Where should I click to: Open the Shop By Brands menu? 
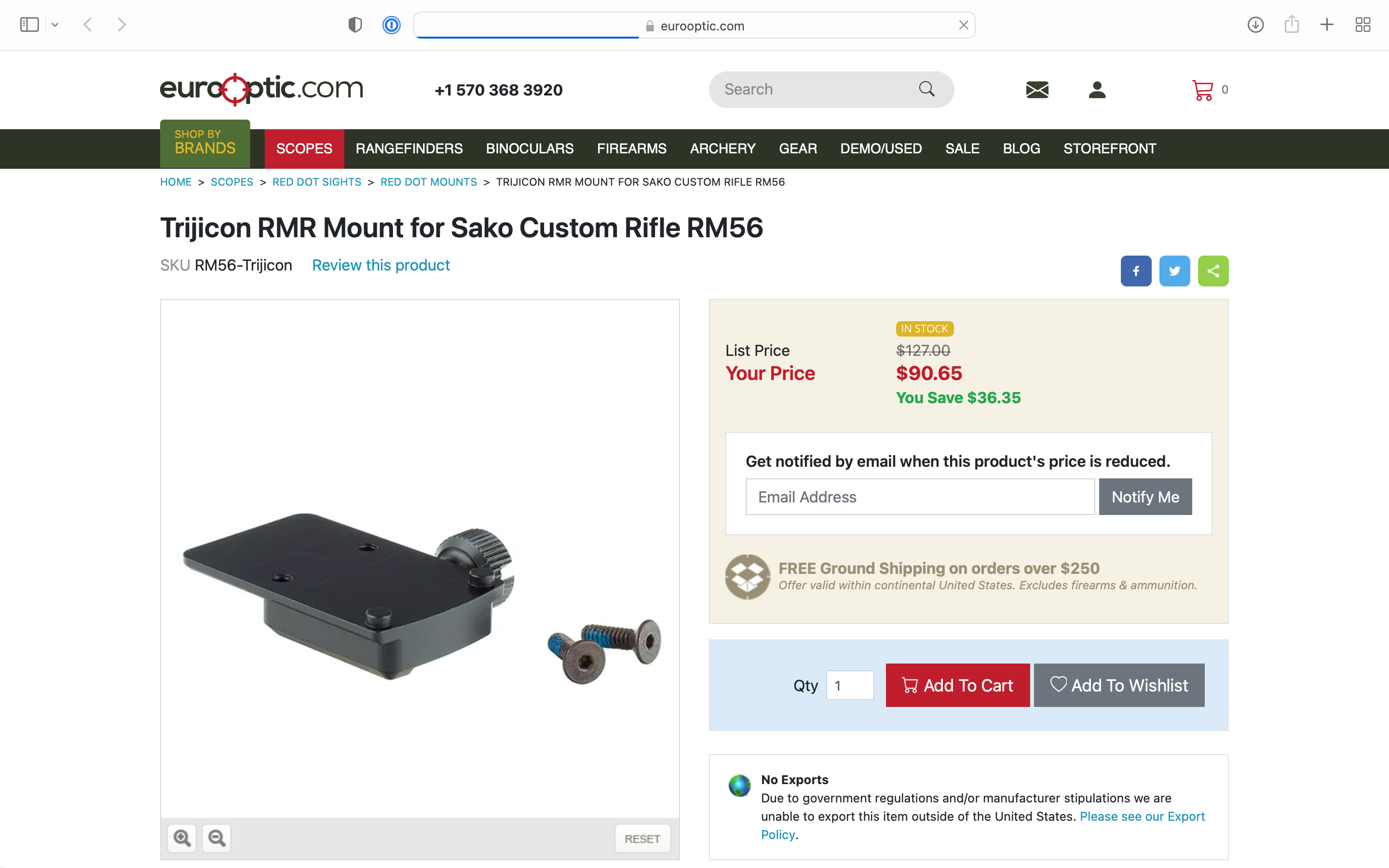pos(205,144)
